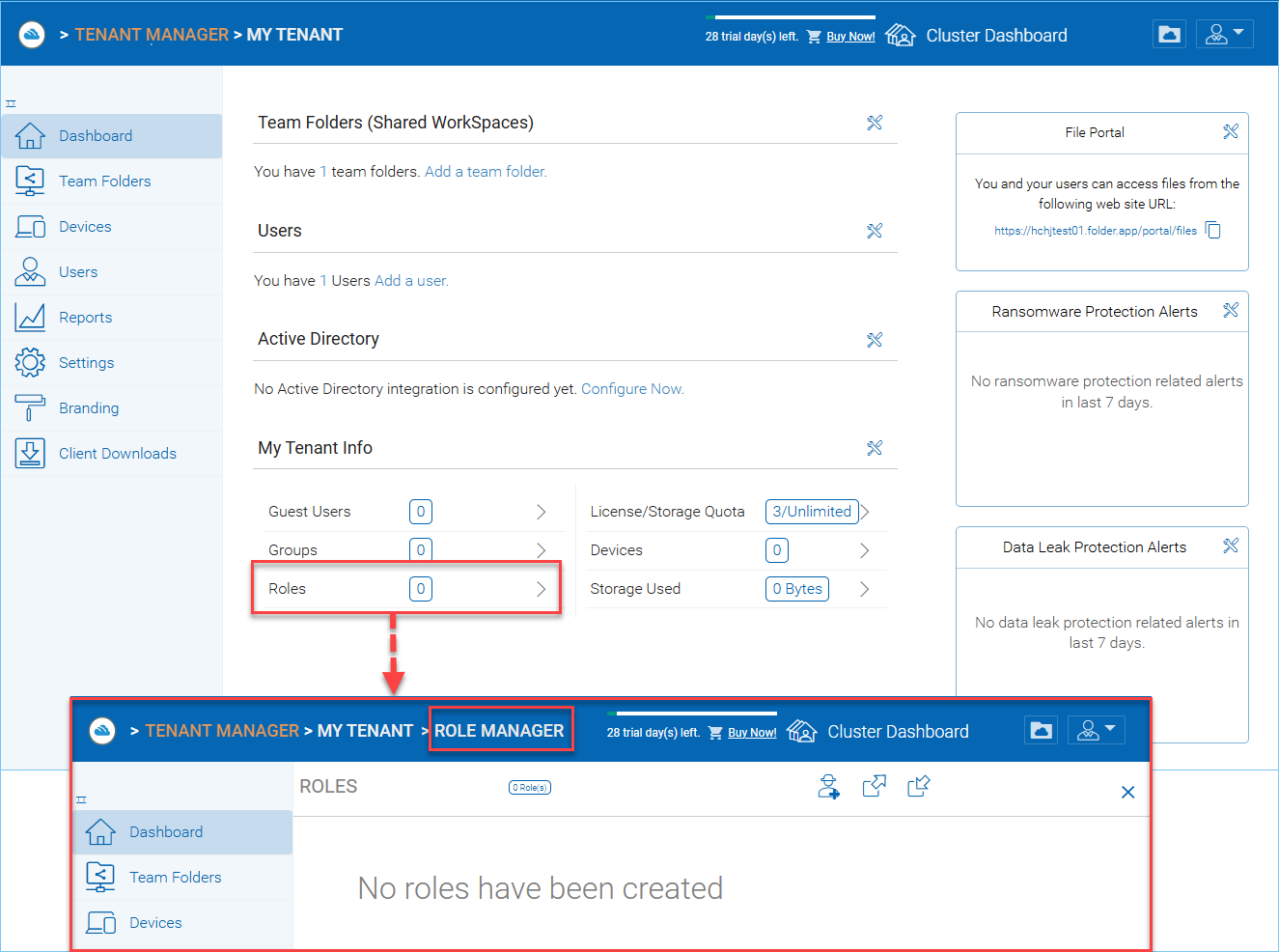Open the user account dropdown in top header

[1224, 35]
